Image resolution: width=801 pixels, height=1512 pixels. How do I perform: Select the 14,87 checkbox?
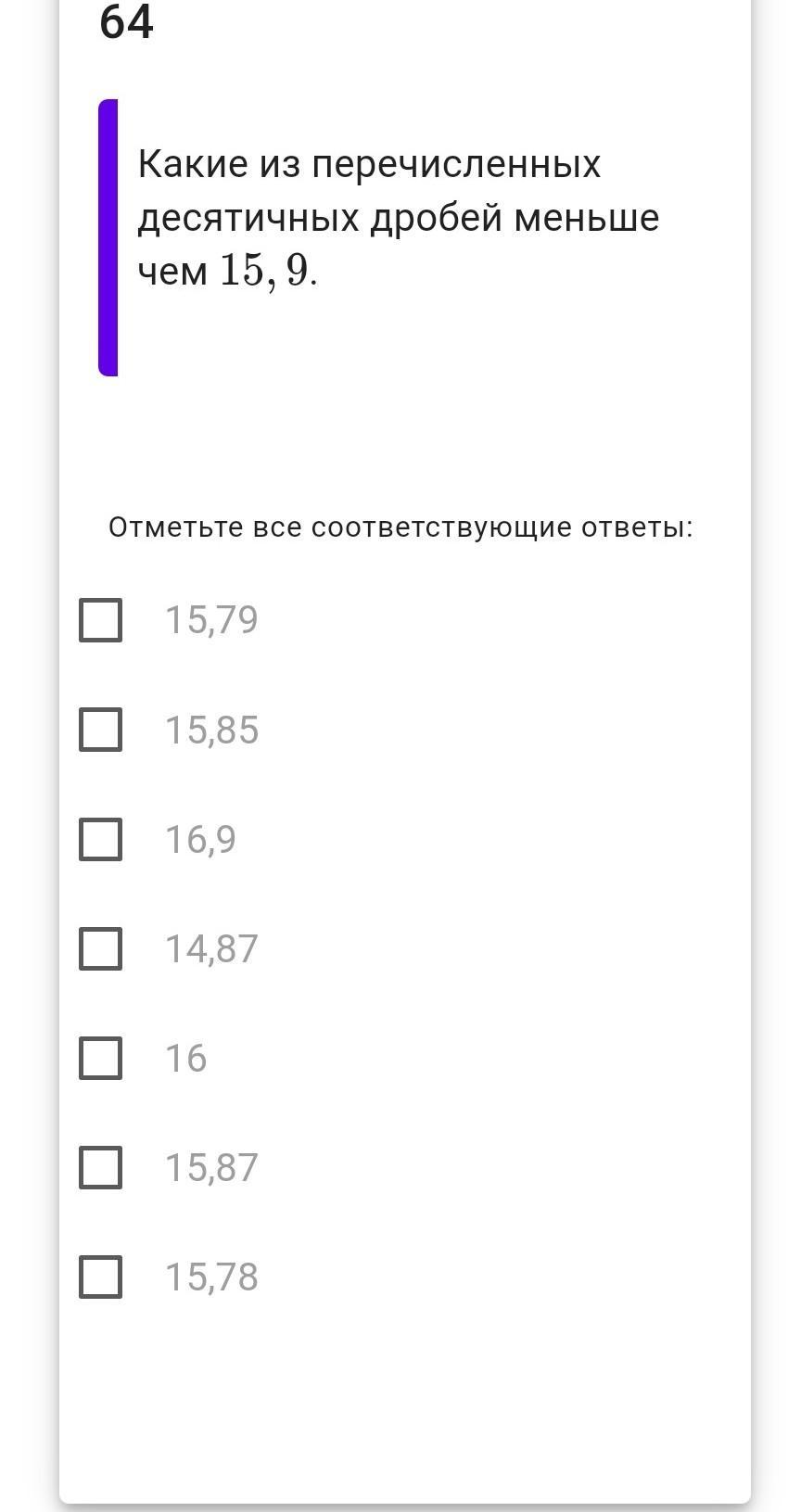100,948
